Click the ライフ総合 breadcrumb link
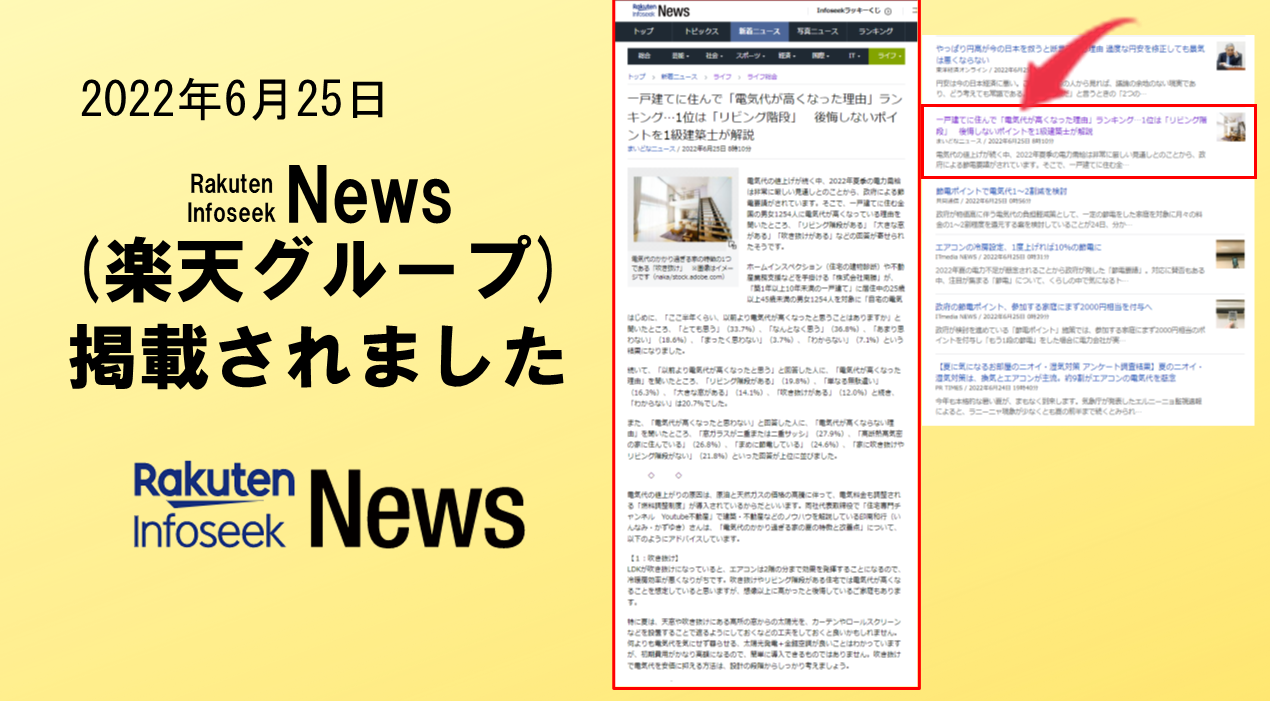This screenshot has height=720, width=1280. (x=760, y=77)
